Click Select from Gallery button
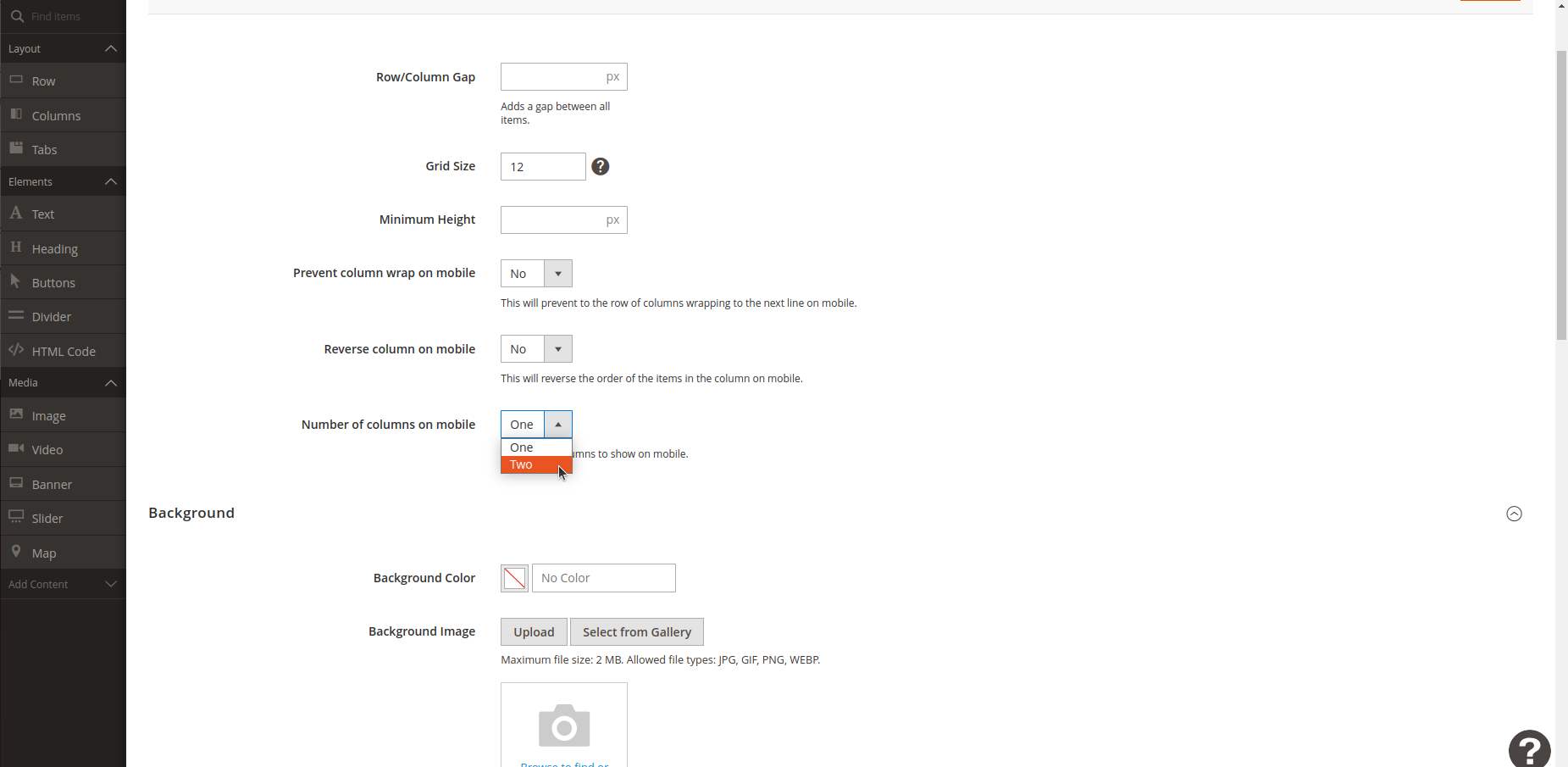 637,631
